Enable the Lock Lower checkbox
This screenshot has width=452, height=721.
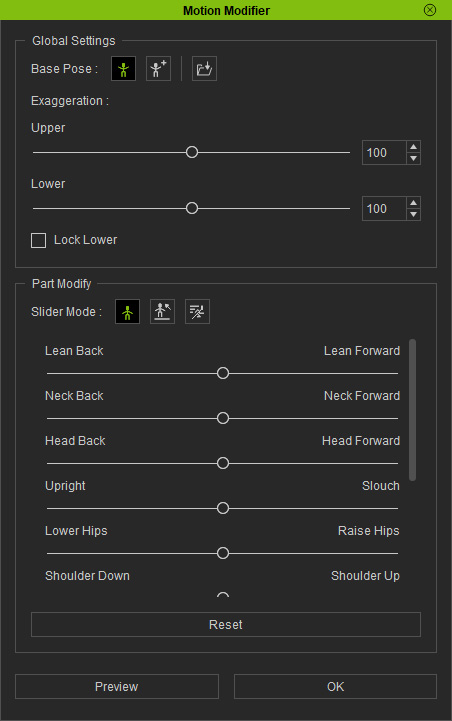pyautogui.click(x=39, y=240)
